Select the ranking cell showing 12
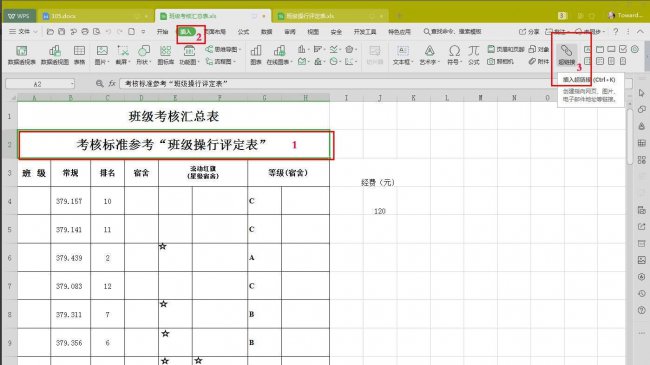650x365 pixels. point(107,286)
